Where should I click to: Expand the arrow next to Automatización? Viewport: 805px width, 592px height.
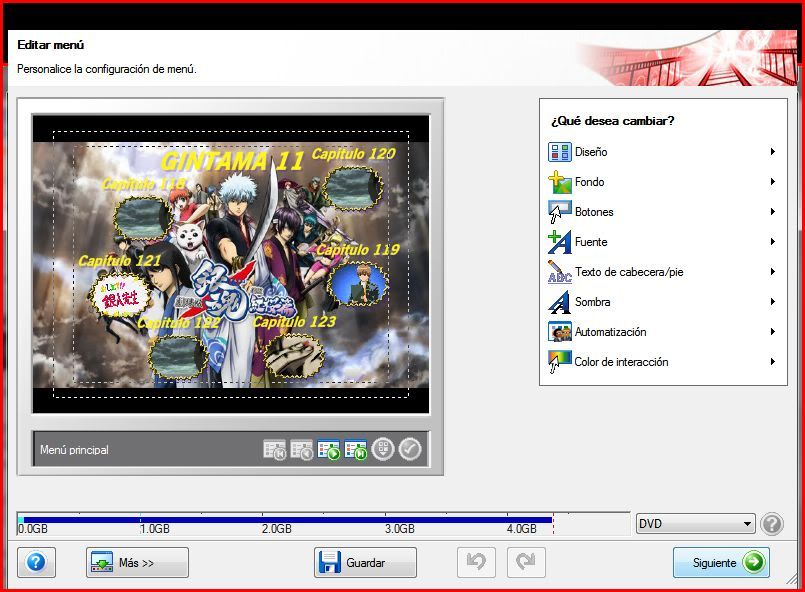coord(772,332)
